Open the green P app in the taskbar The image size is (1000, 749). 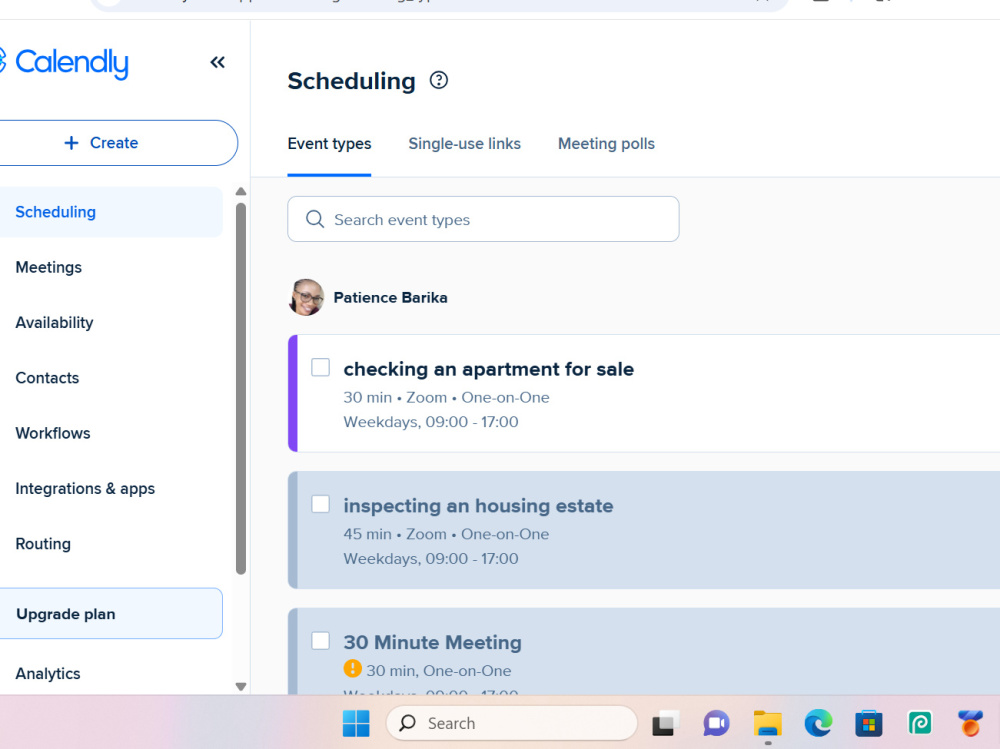coord(920,723)
